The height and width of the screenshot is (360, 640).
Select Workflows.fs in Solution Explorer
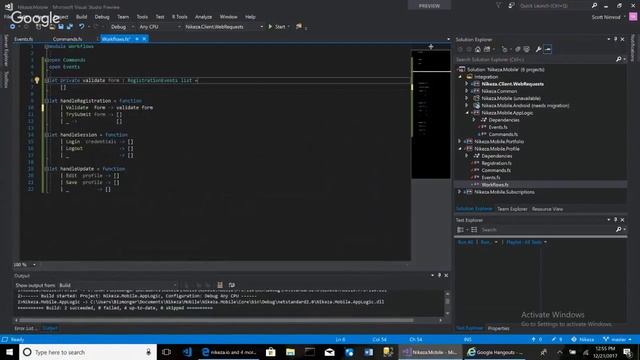tap(495, 184)
